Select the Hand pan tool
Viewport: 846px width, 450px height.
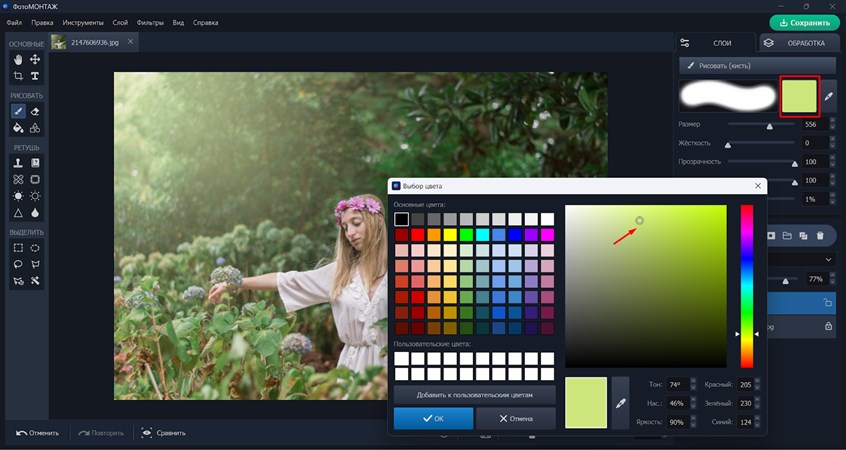point(18,60)
